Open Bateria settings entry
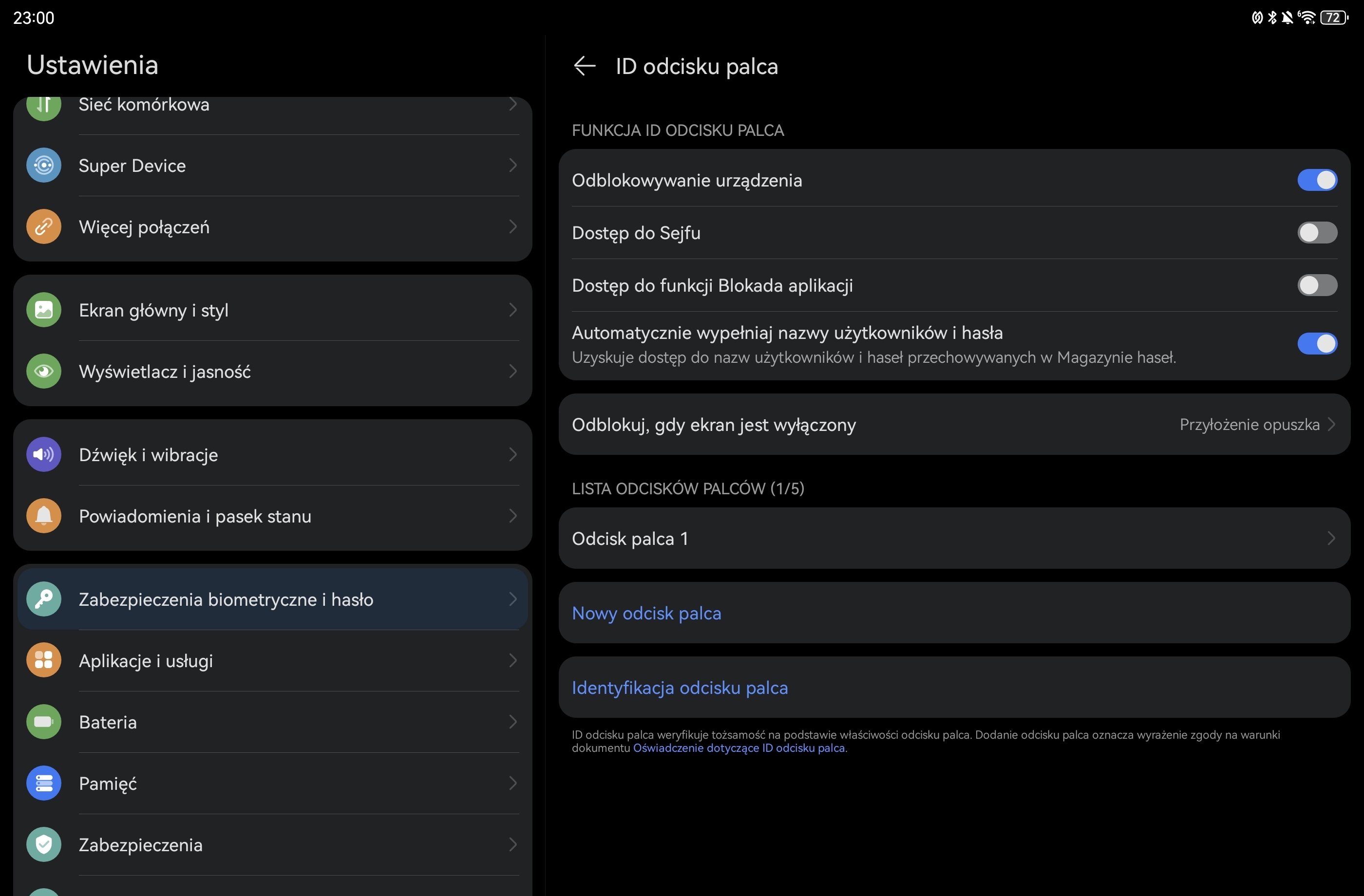1364x896 pixels. pyautogui.click(x=272, y=722)
